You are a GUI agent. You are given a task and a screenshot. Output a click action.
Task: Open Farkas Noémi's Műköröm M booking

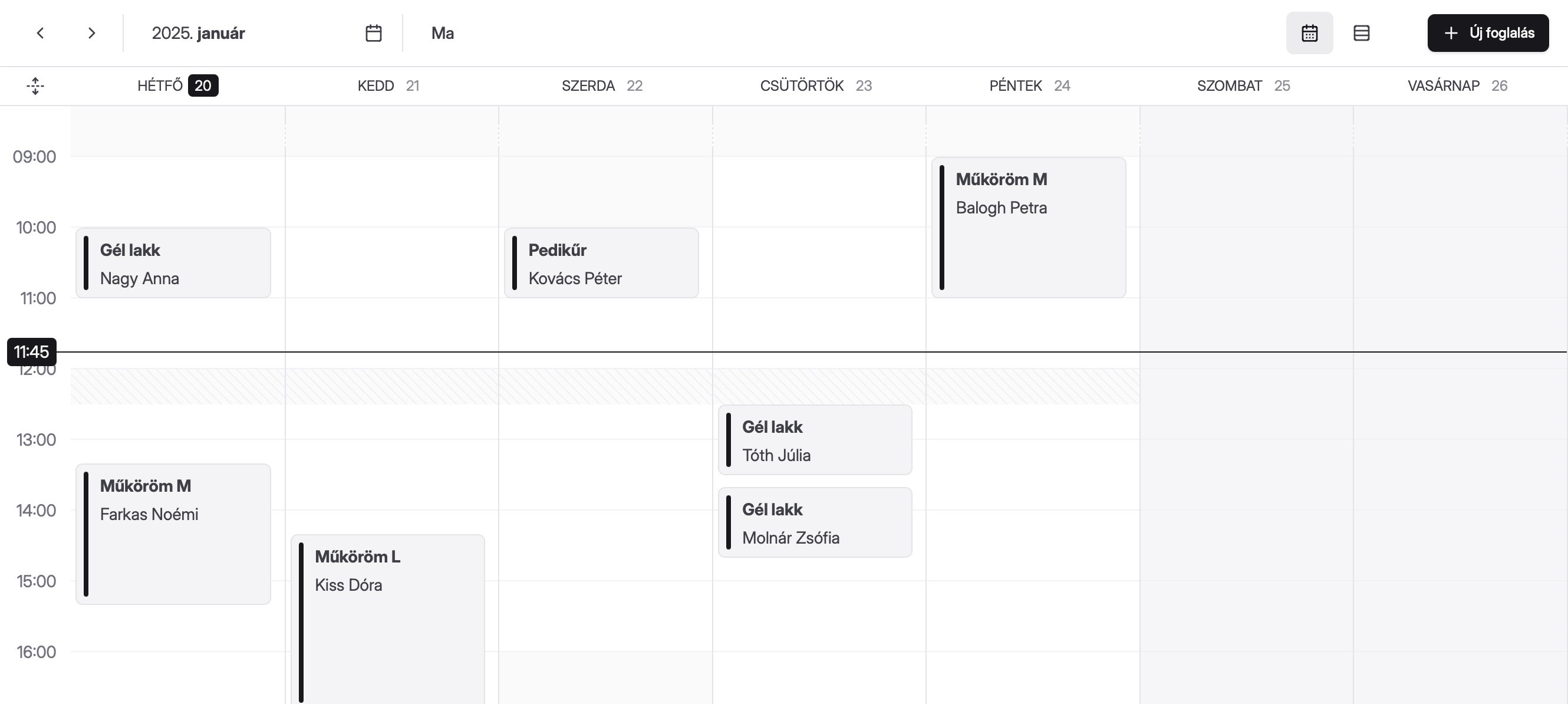[x=173, y=534]
